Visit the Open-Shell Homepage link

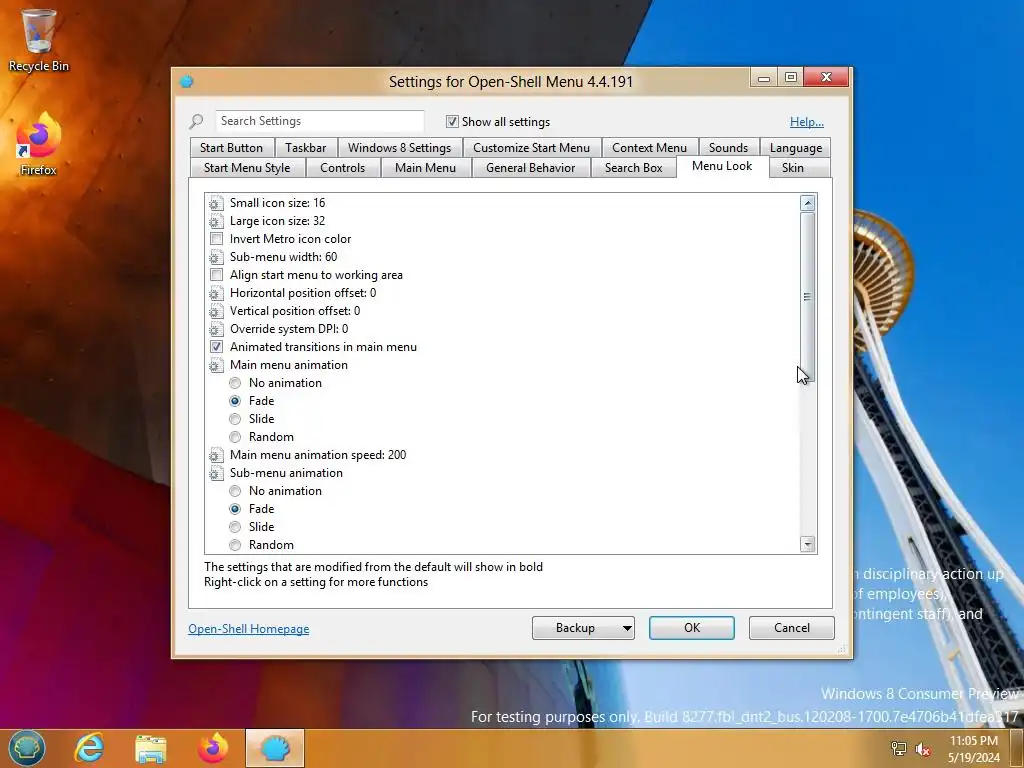[x=249, y=629]
